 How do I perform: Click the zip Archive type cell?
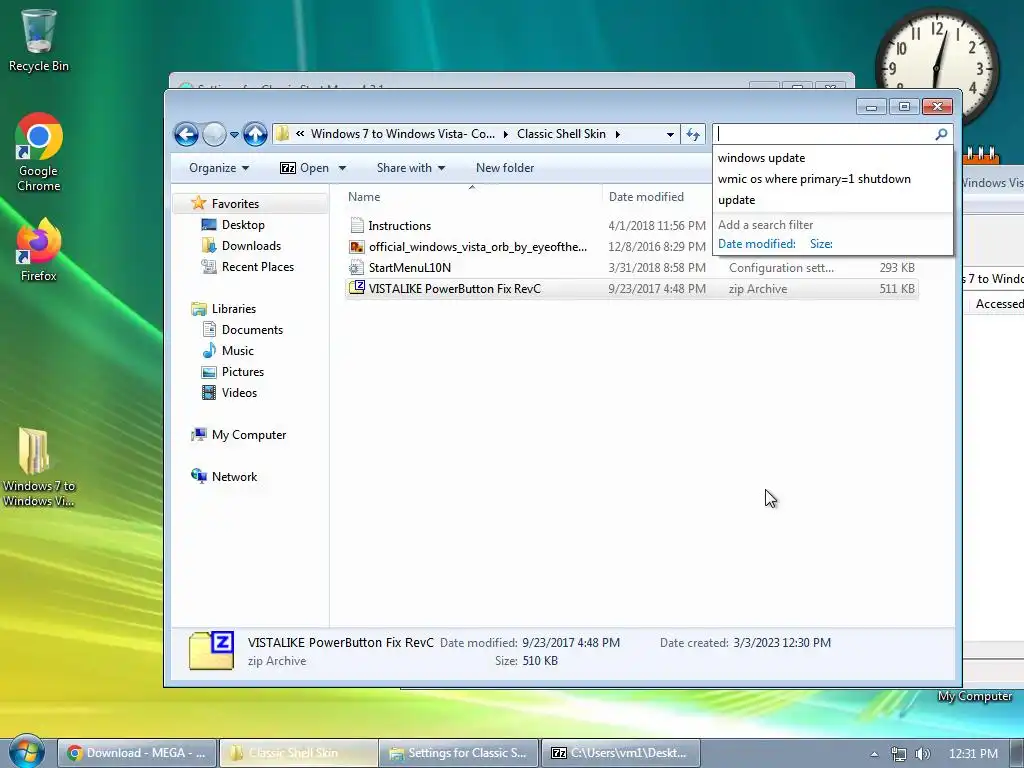[758, 289]
